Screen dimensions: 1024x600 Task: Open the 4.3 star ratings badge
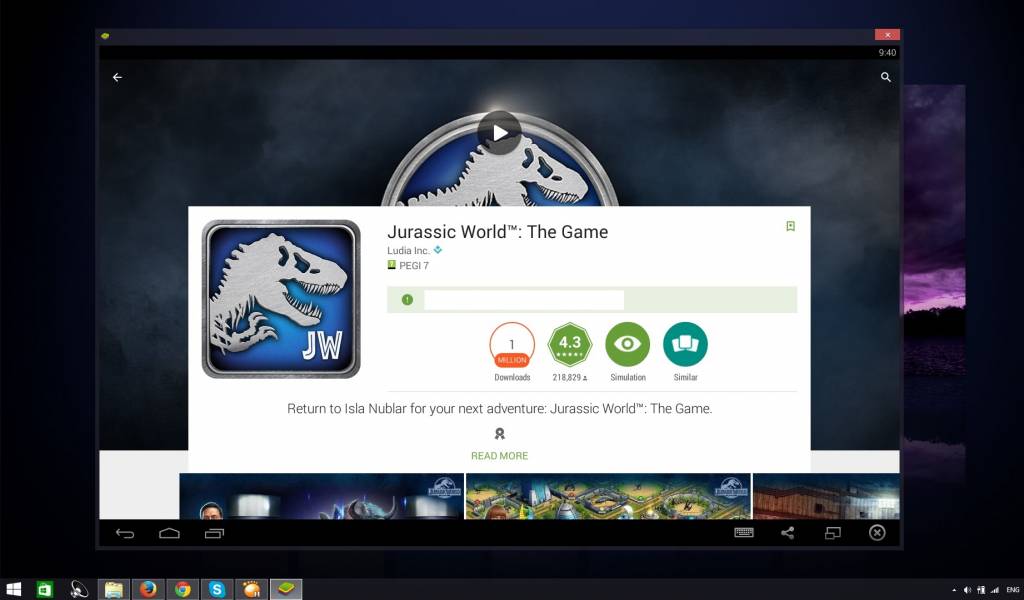coord(569,344)
